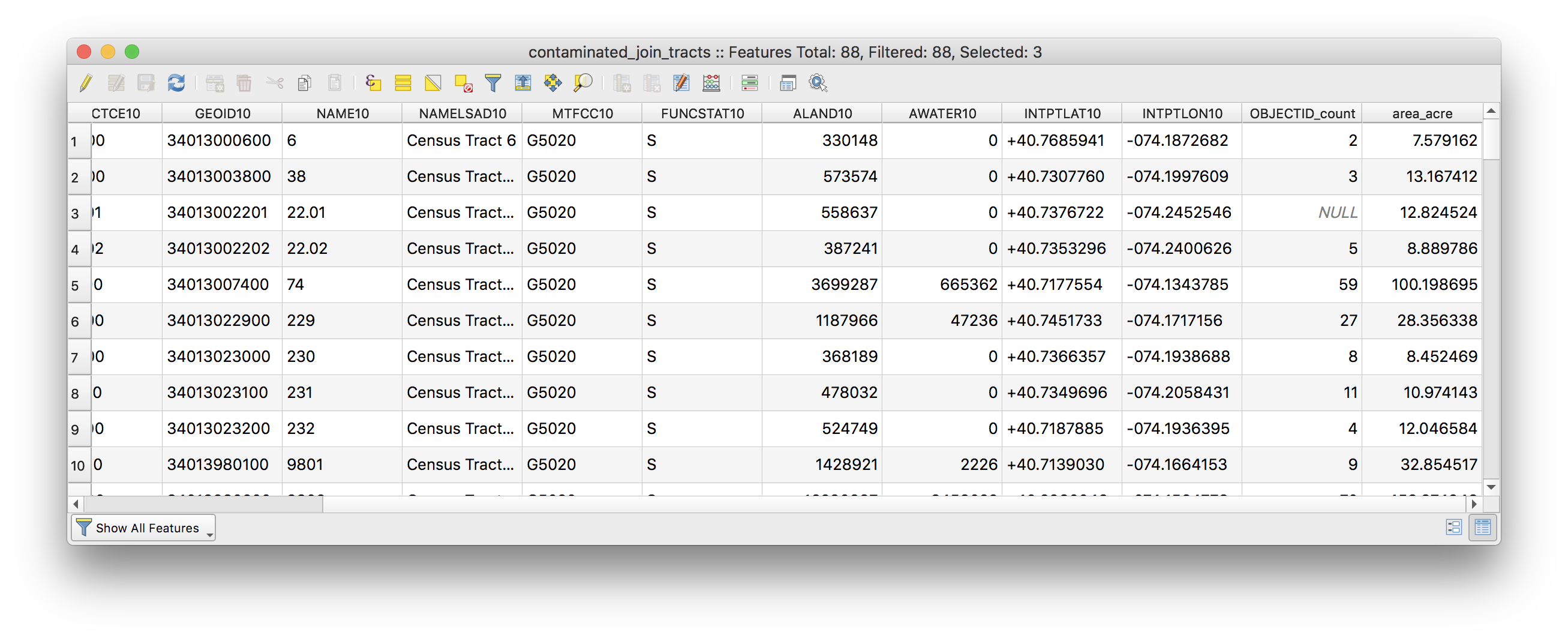The image size is (1568, 641).
Task: Click the horizontal scrollbar right arrow
Action: pos(1474,504)
